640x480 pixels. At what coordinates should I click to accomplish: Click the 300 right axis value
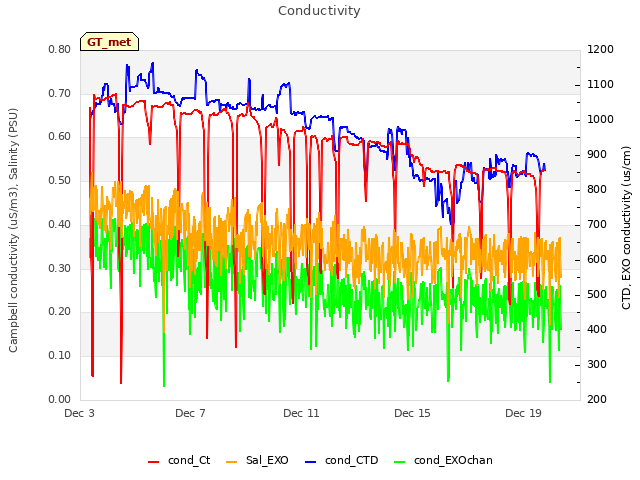pyautogui.click(x=597, y=364)
